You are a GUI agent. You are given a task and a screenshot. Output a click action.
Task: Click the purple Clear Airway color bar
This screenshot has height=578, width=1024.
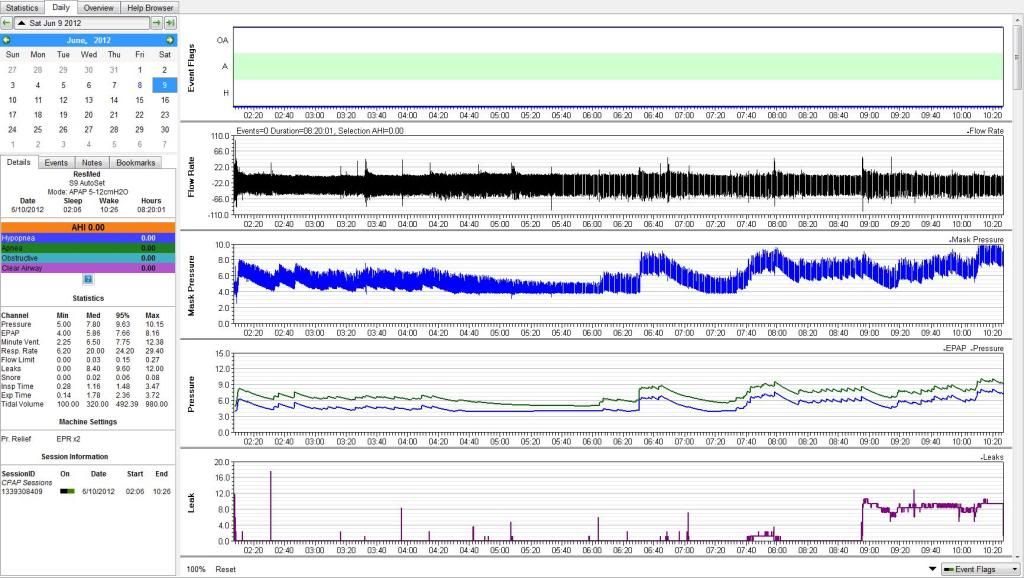coord(87,267)
